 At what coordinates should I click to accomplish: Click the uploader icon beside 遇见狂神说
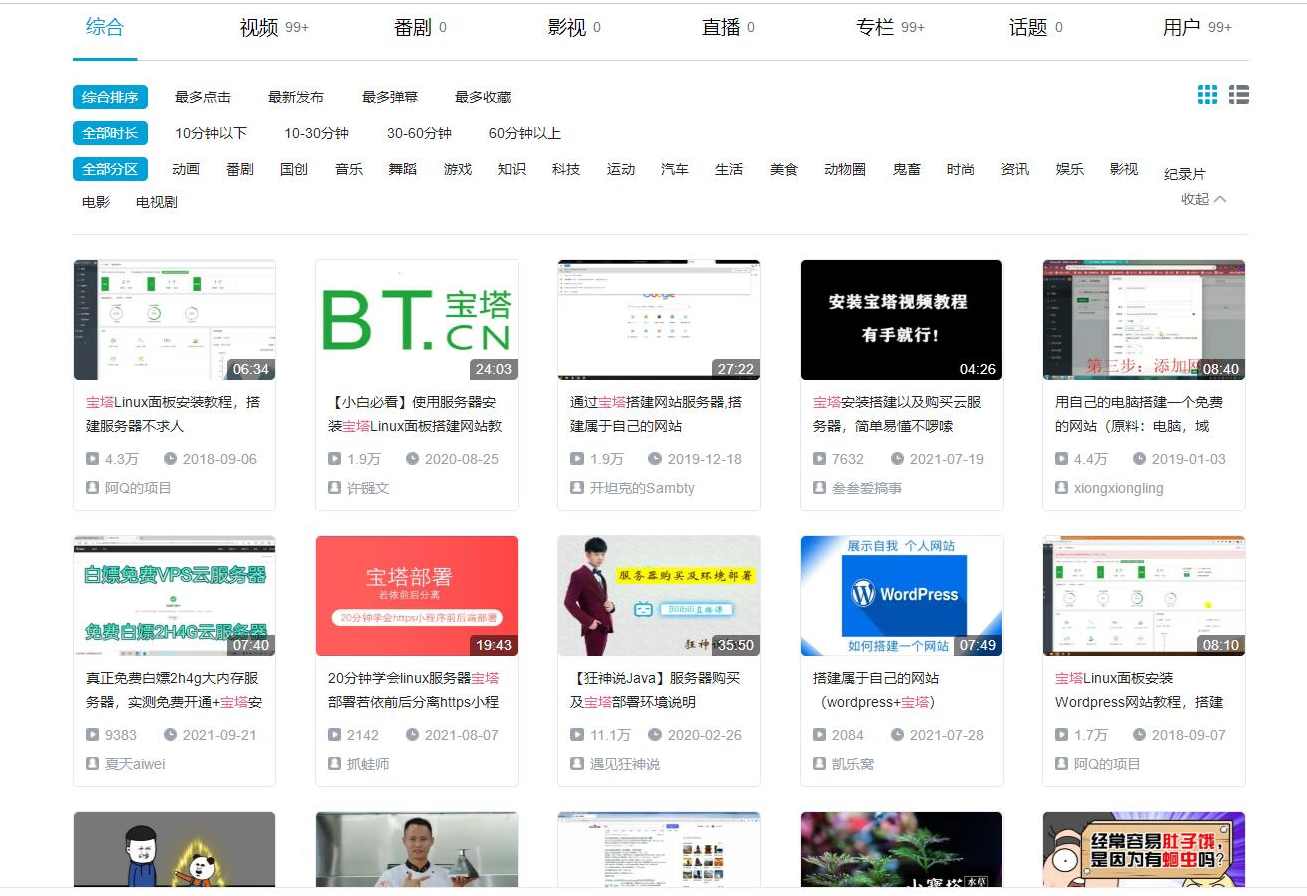[x=576, y=764]
